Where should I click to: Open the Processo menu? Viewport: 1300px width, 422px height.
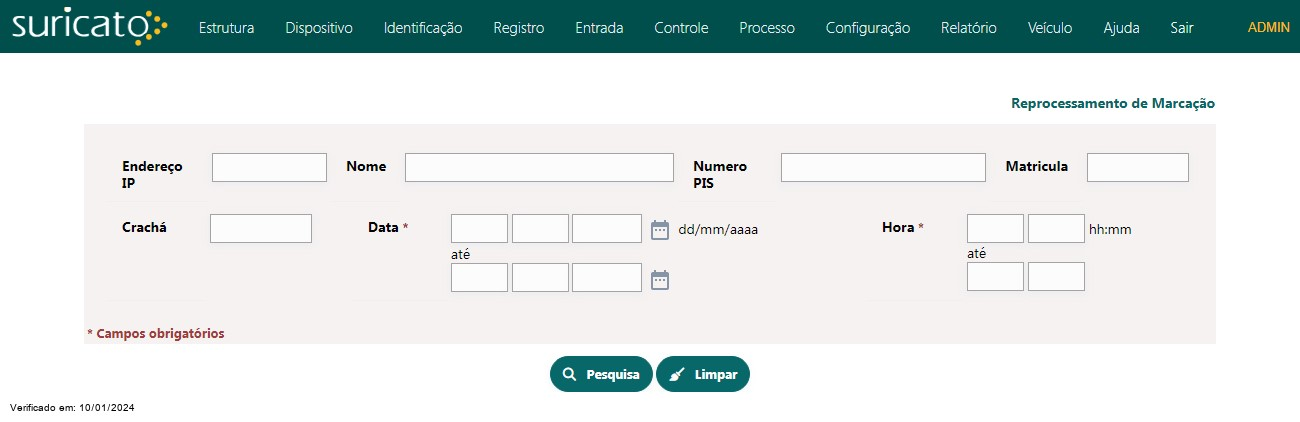point(767,28)
